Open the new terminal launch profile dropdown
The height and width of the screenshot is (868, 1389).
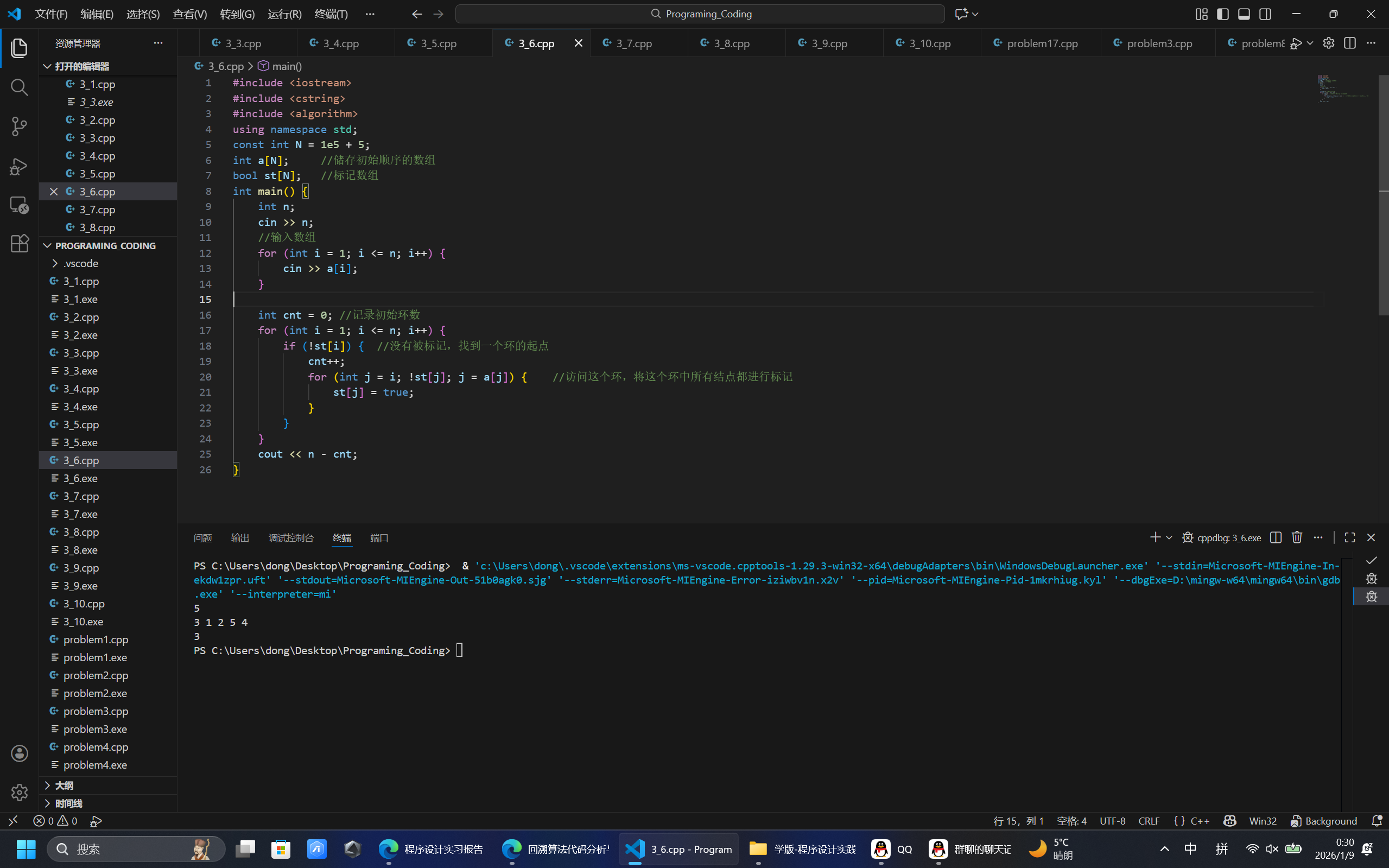click(1169, 537)
